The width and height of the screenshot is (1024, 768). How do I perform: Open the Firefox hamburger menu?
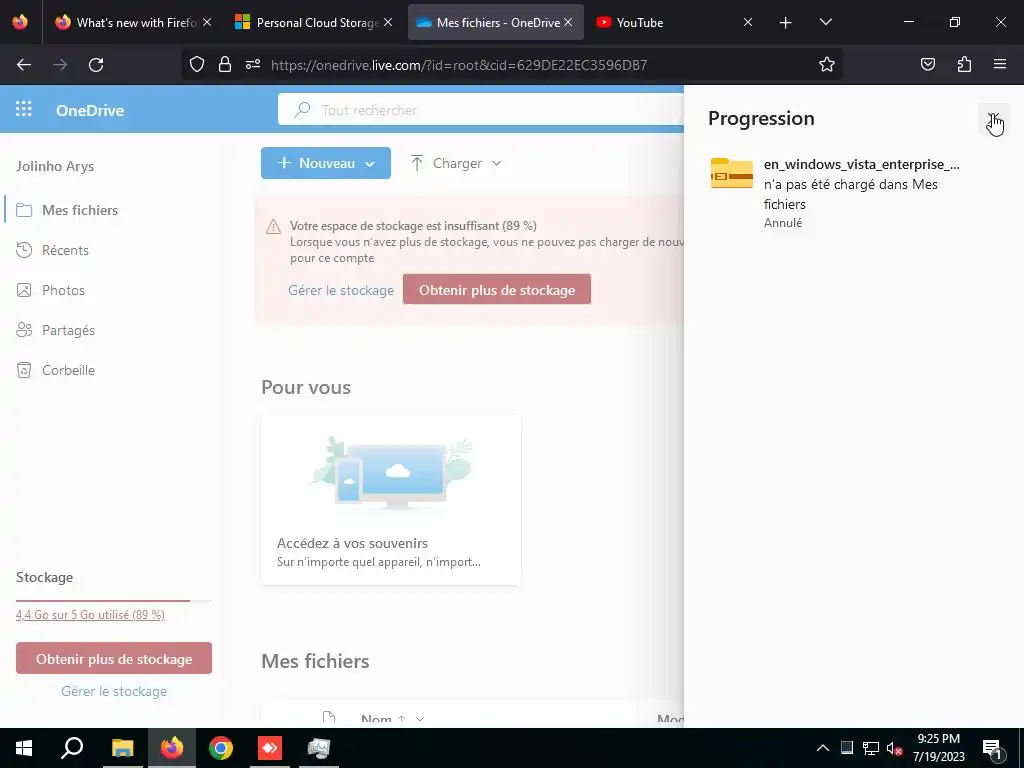pyautogui.click(x=1000, y=65)
